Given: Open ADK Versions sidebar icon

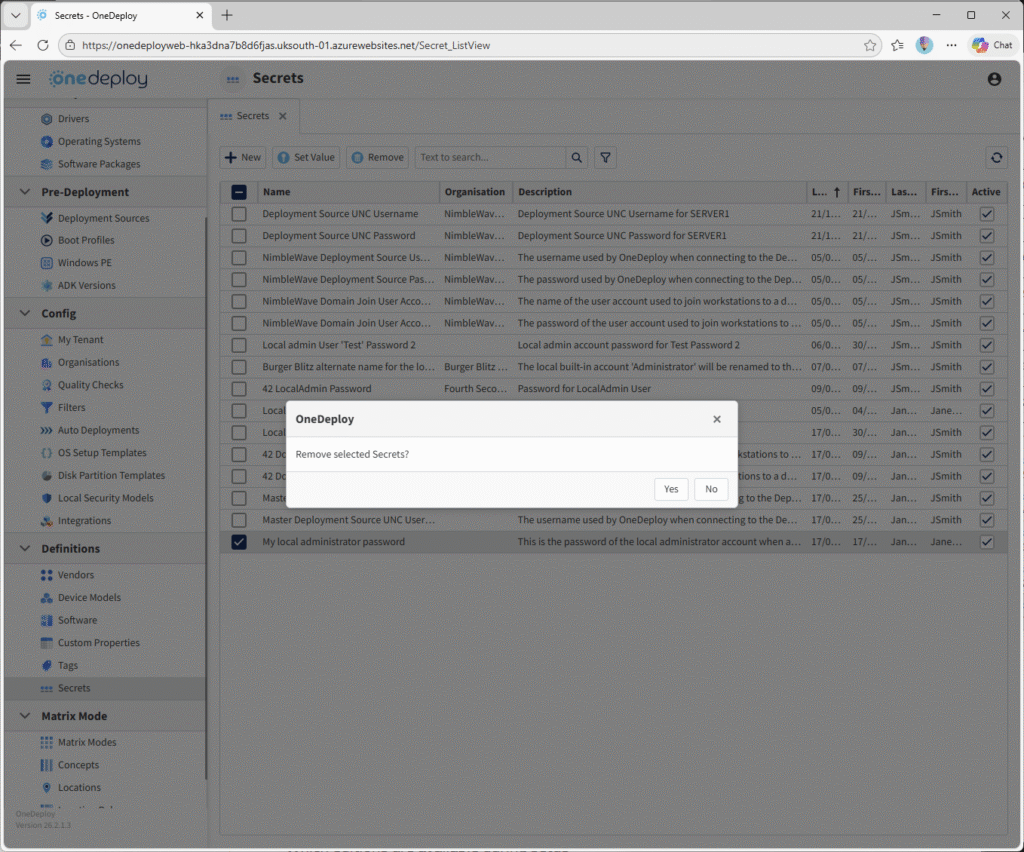Looking at the screenshot, I should [x=46, y=285].
